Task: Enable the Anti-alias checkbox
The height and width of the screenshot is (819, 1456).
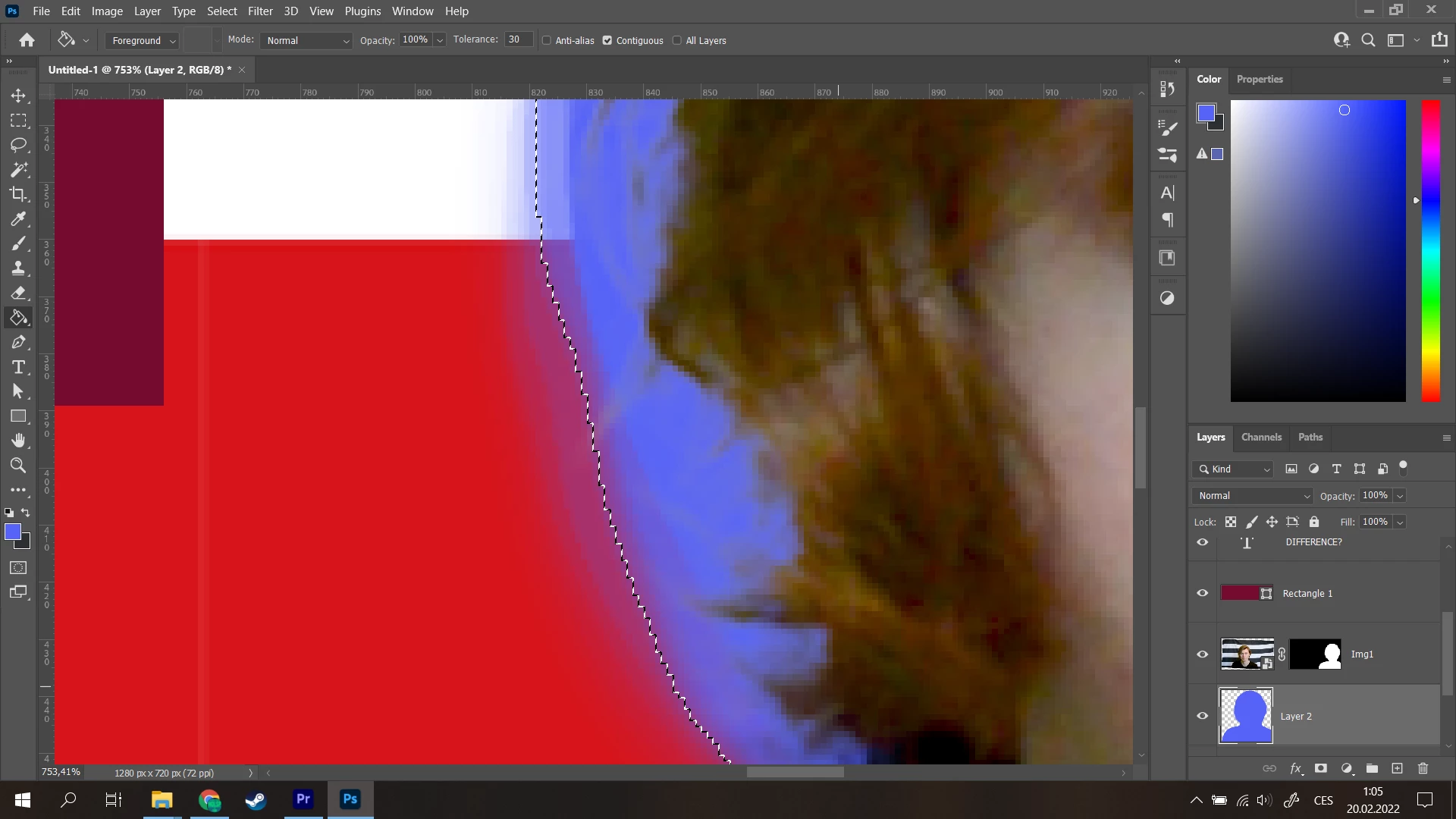Action: (547, 40)
